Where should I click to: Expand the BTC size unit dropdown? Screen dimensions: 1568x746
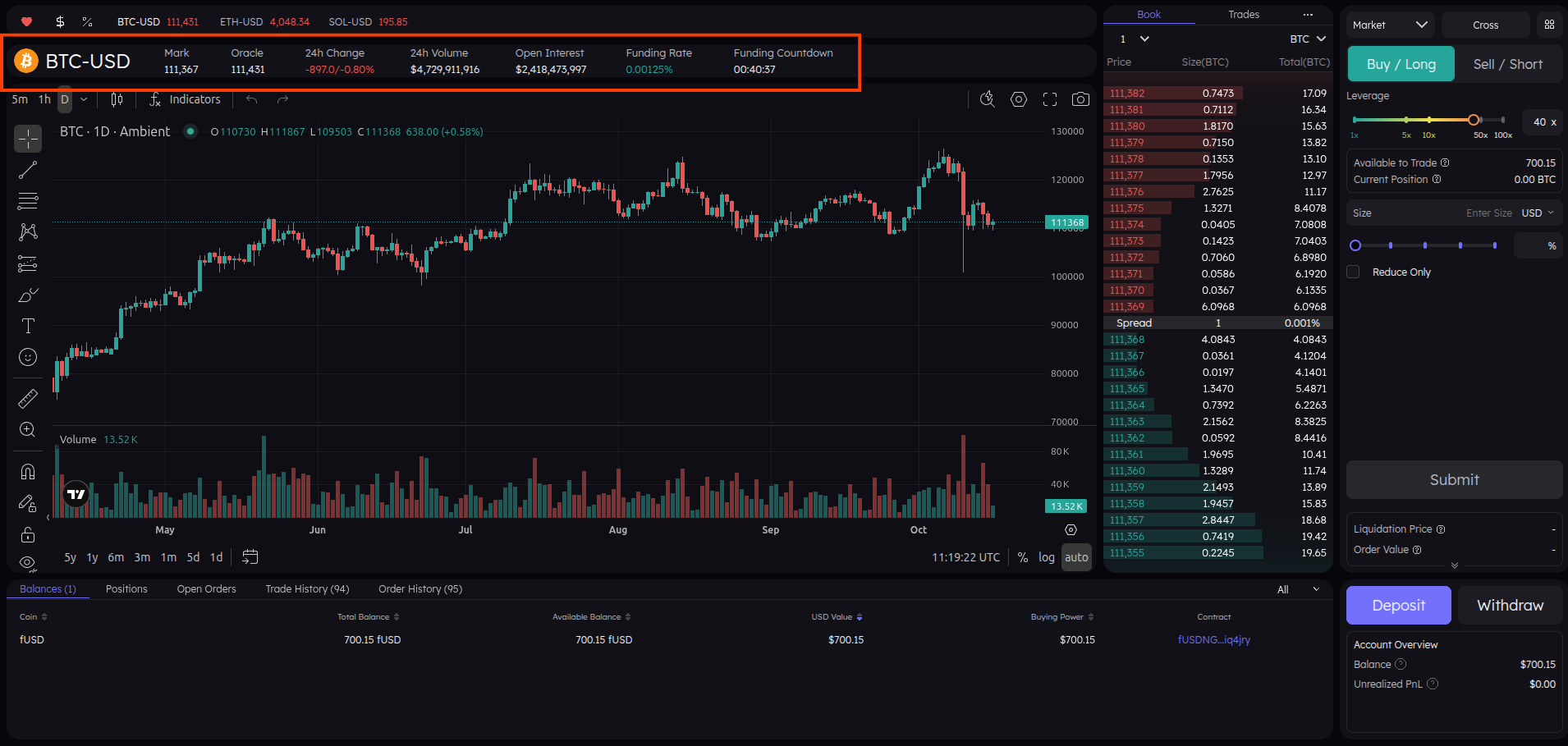pyautogui.click(x=1306, y=39)
